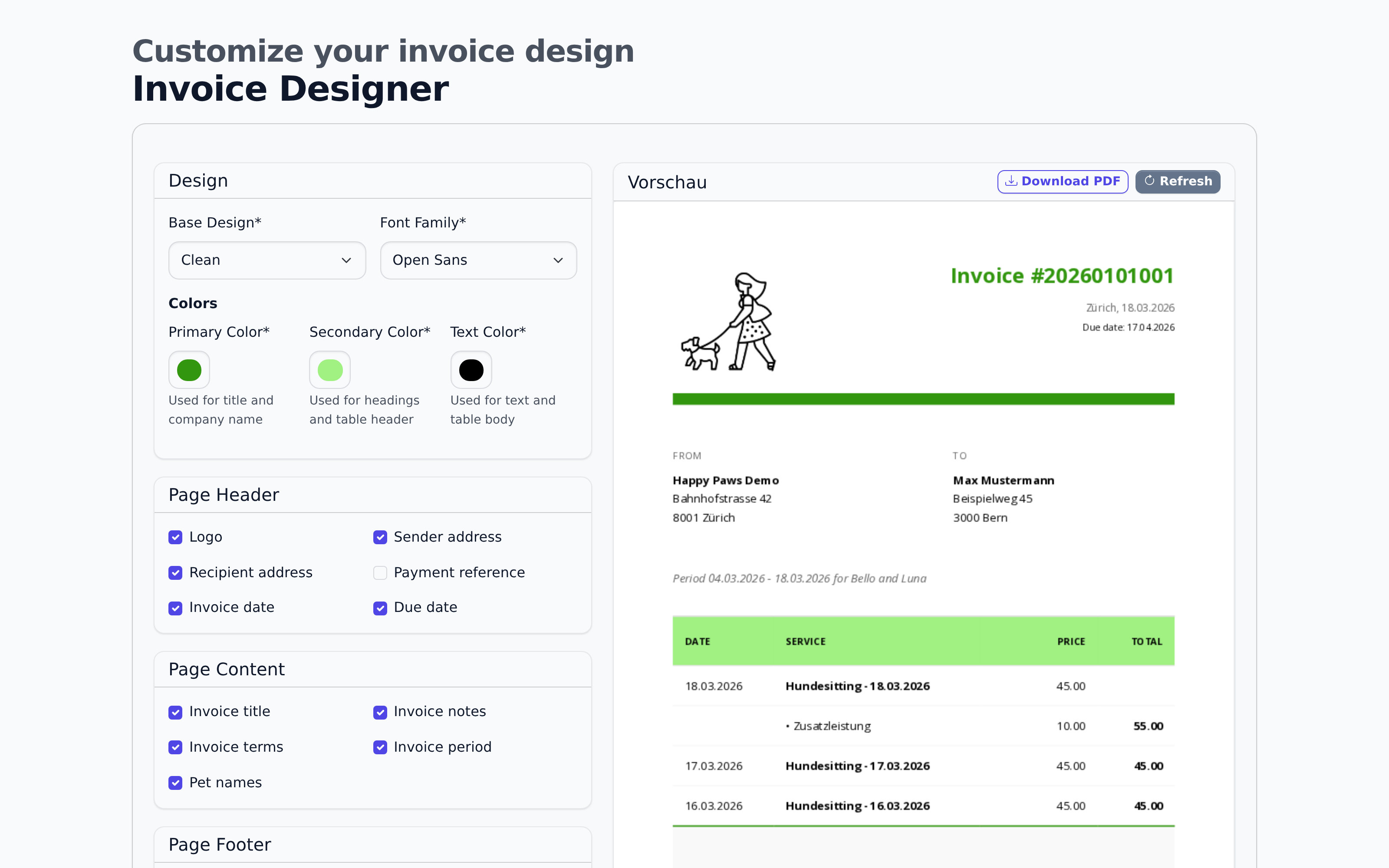The width and height of the screenshot is (1389, 868).
Task: Pick the Primary Color green swatch
Action: click(189, 370)
